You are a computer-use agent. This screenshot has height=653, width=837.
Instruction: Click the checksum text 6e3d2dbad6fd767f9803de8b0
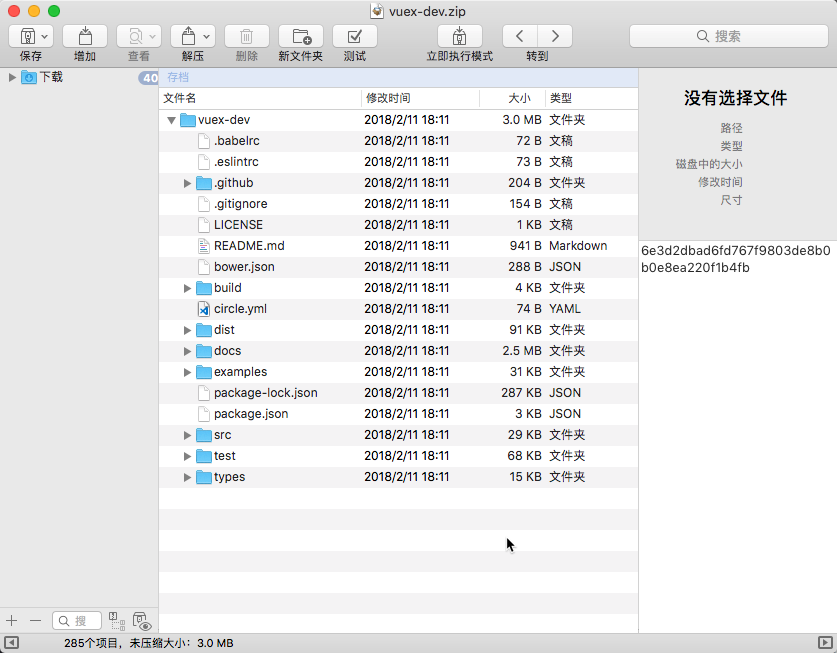(736, 251)
